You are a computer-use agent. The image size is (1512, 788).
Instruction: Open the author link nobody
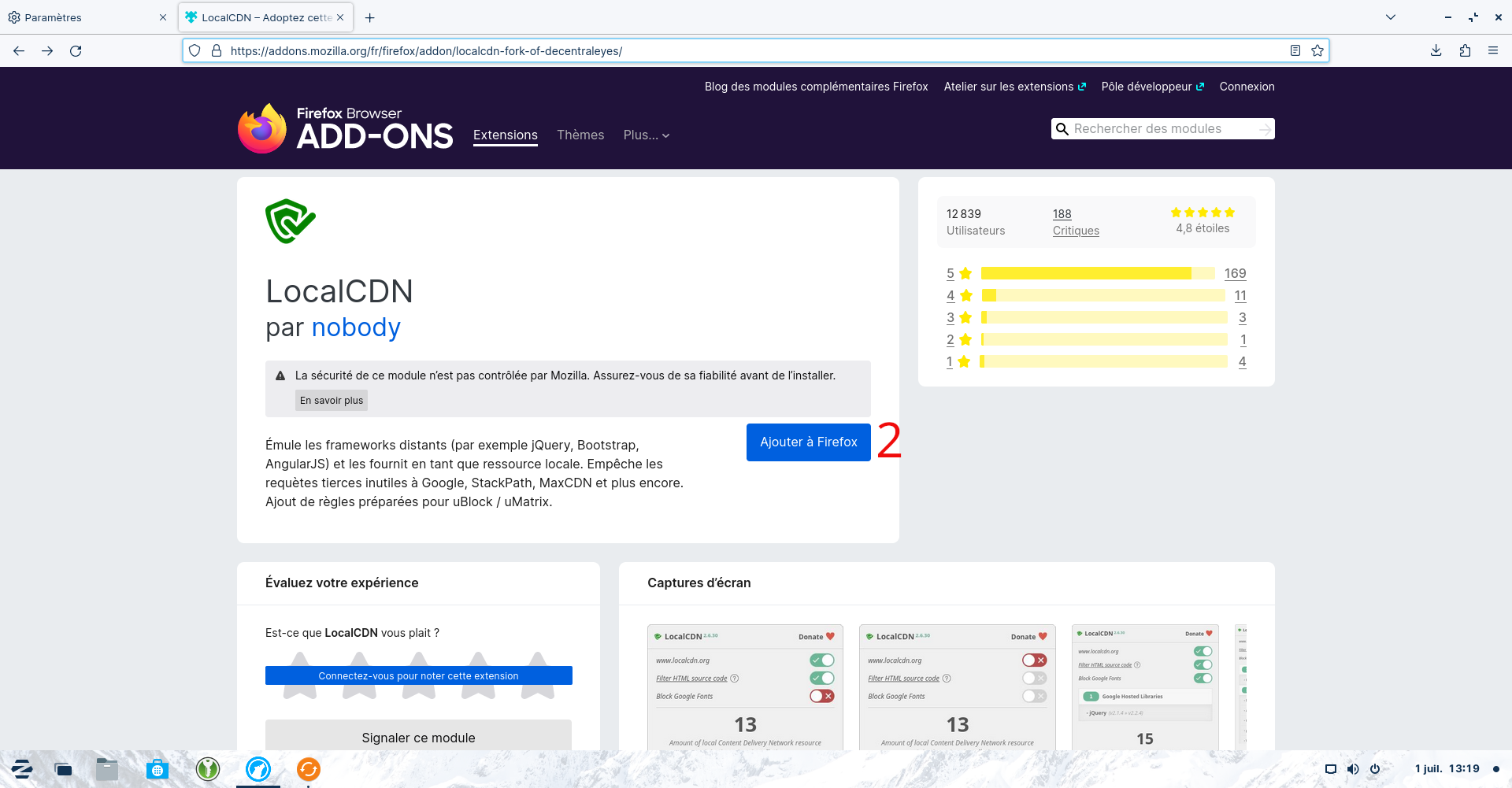pyautogui.click(x=356, y=327)
